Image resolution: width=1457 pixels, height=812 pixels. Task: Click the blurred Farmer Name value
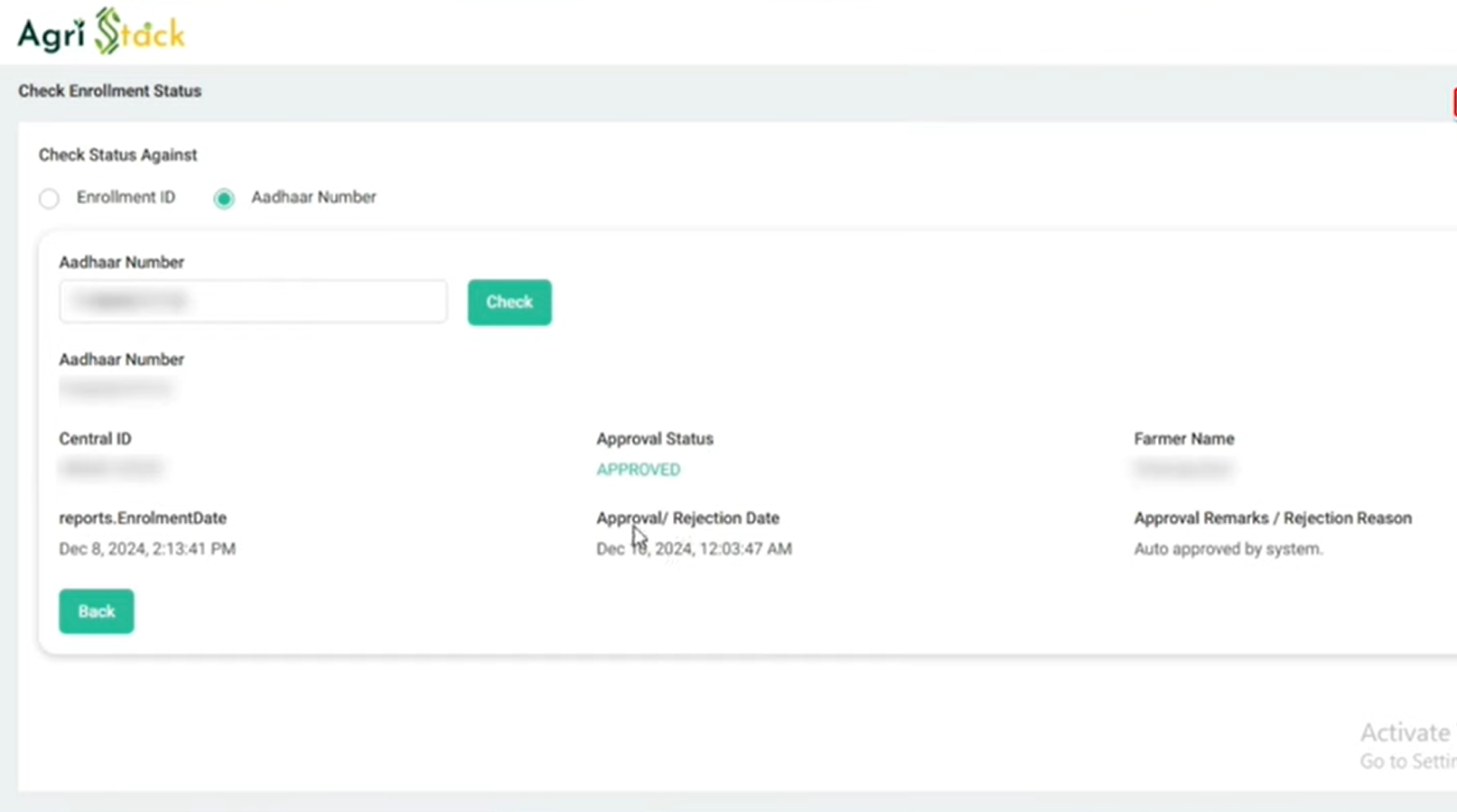1183,468
